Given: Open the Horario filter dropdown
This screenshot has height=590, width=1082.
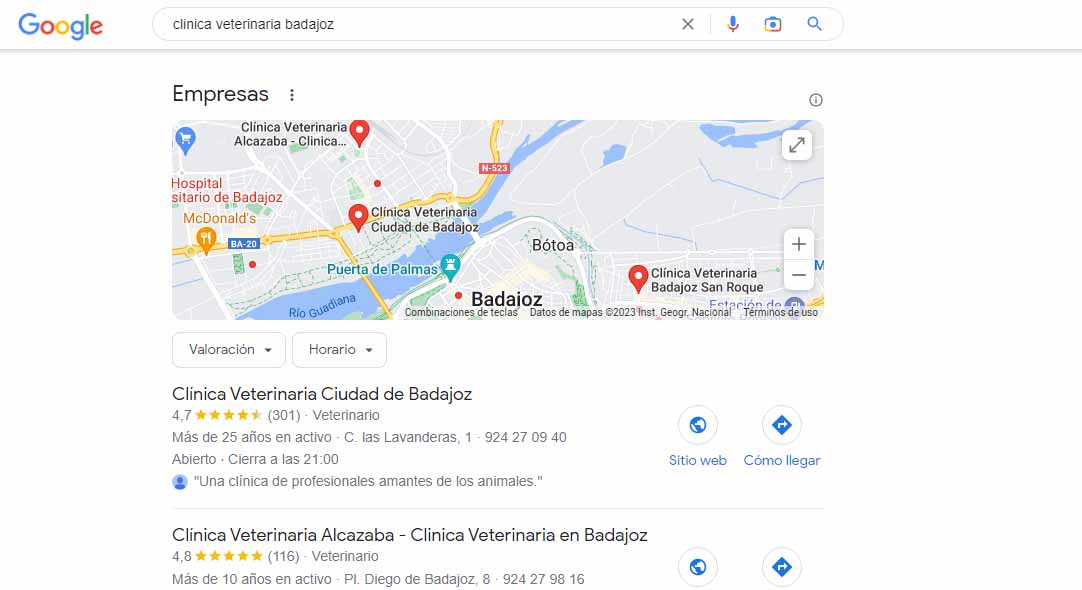Looking at the screenshot, I should pyautogui.click(x=340, y=350).
